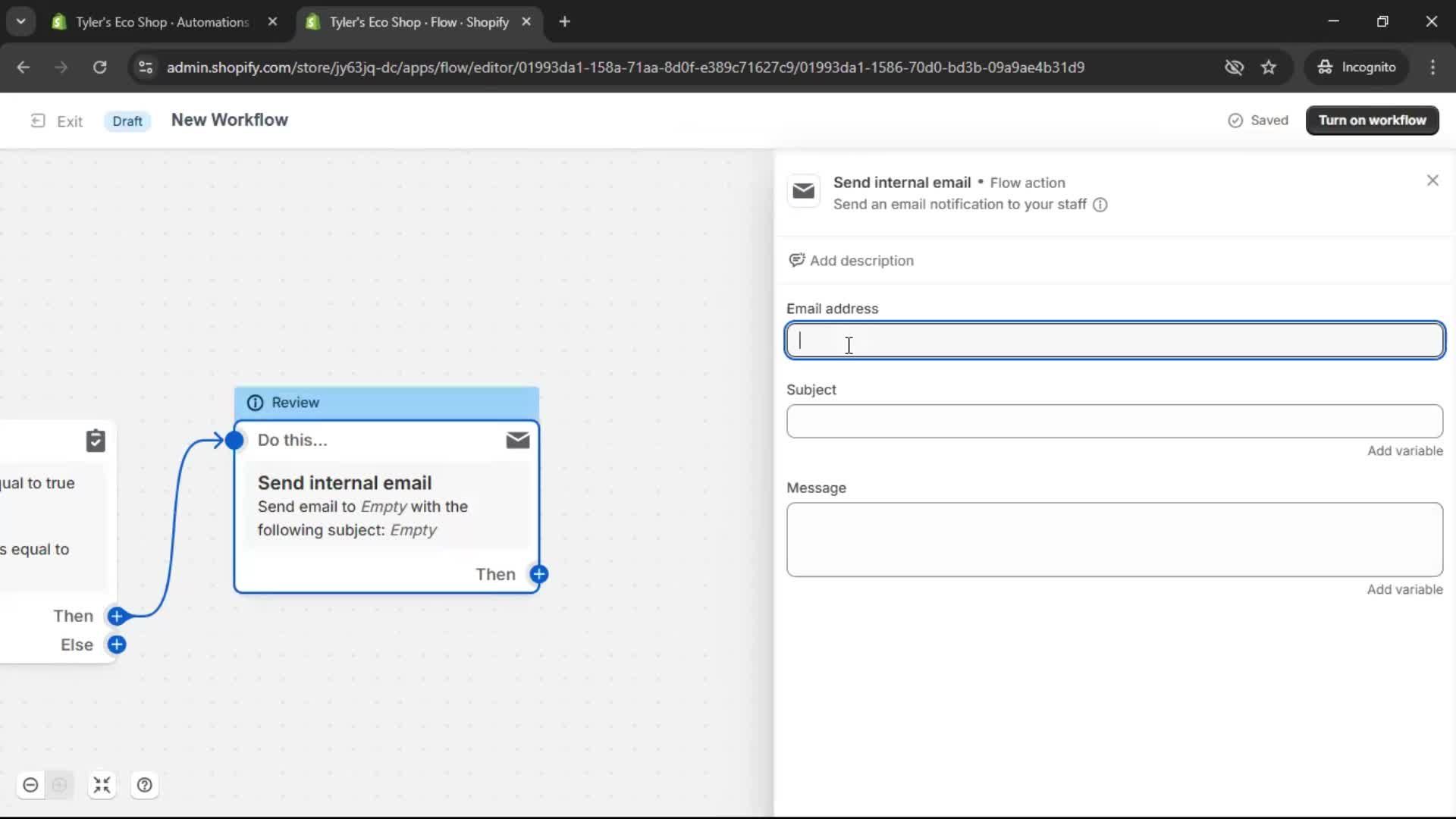Fit the workflow to the screen
This screenshot has height=819, width=1456.
pos(102,785)
